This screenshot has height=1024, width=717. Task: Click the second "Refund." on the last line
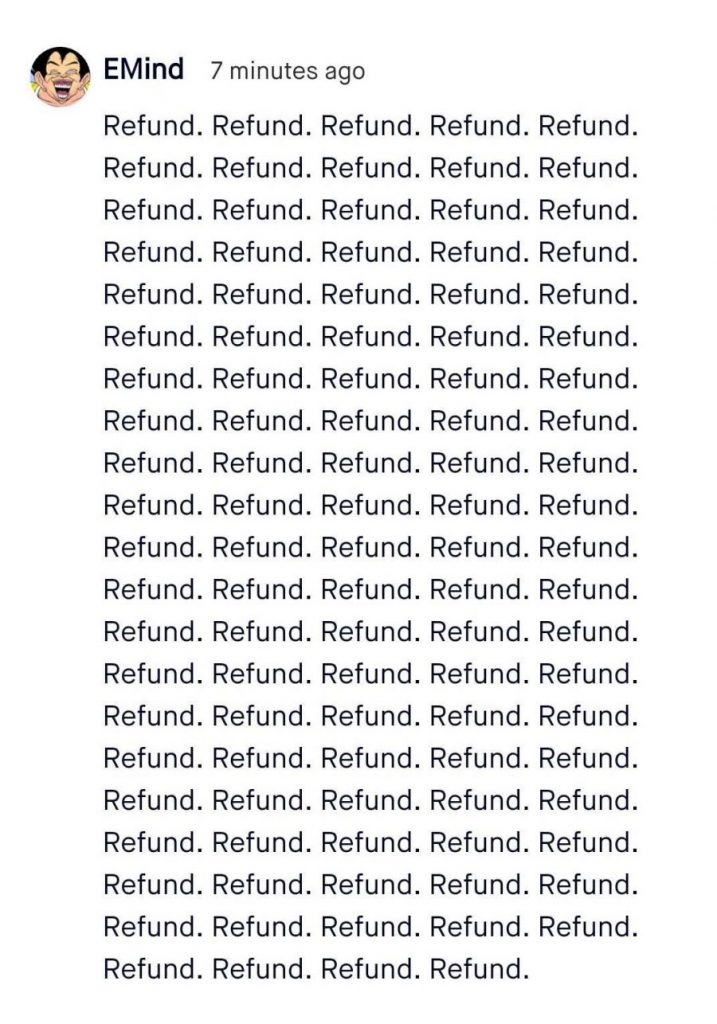(x=262, y=968)
